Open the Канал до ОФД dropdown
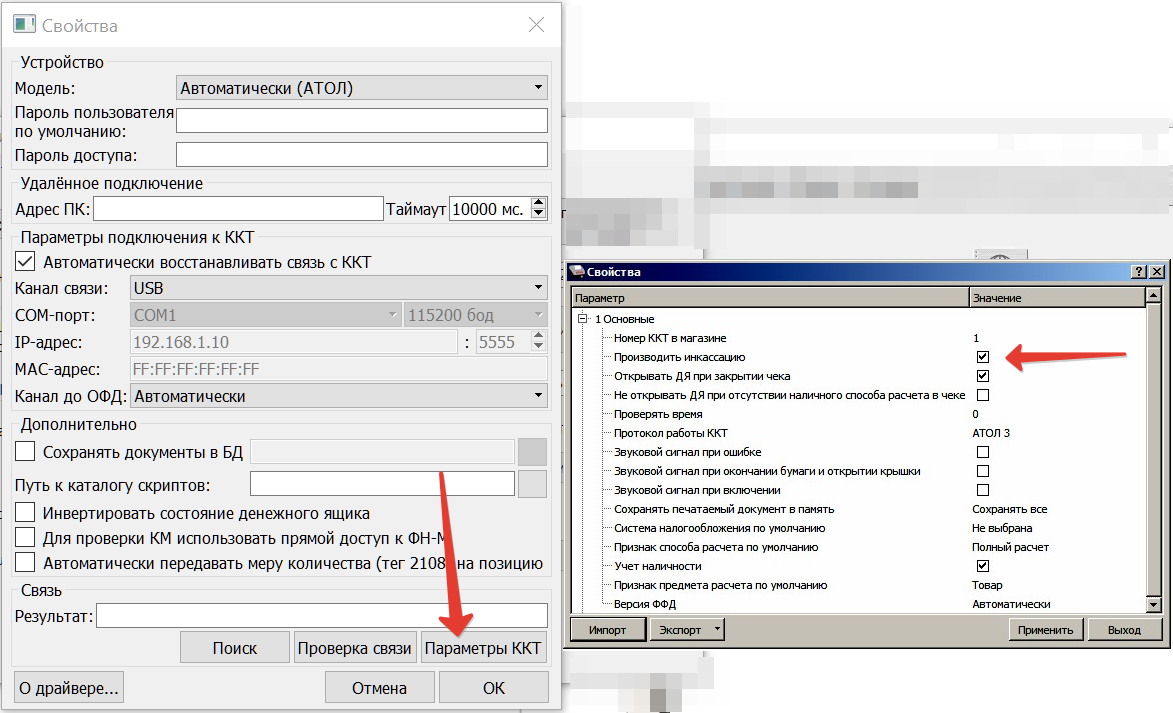The image size is (1173, 713). [339, 396]
